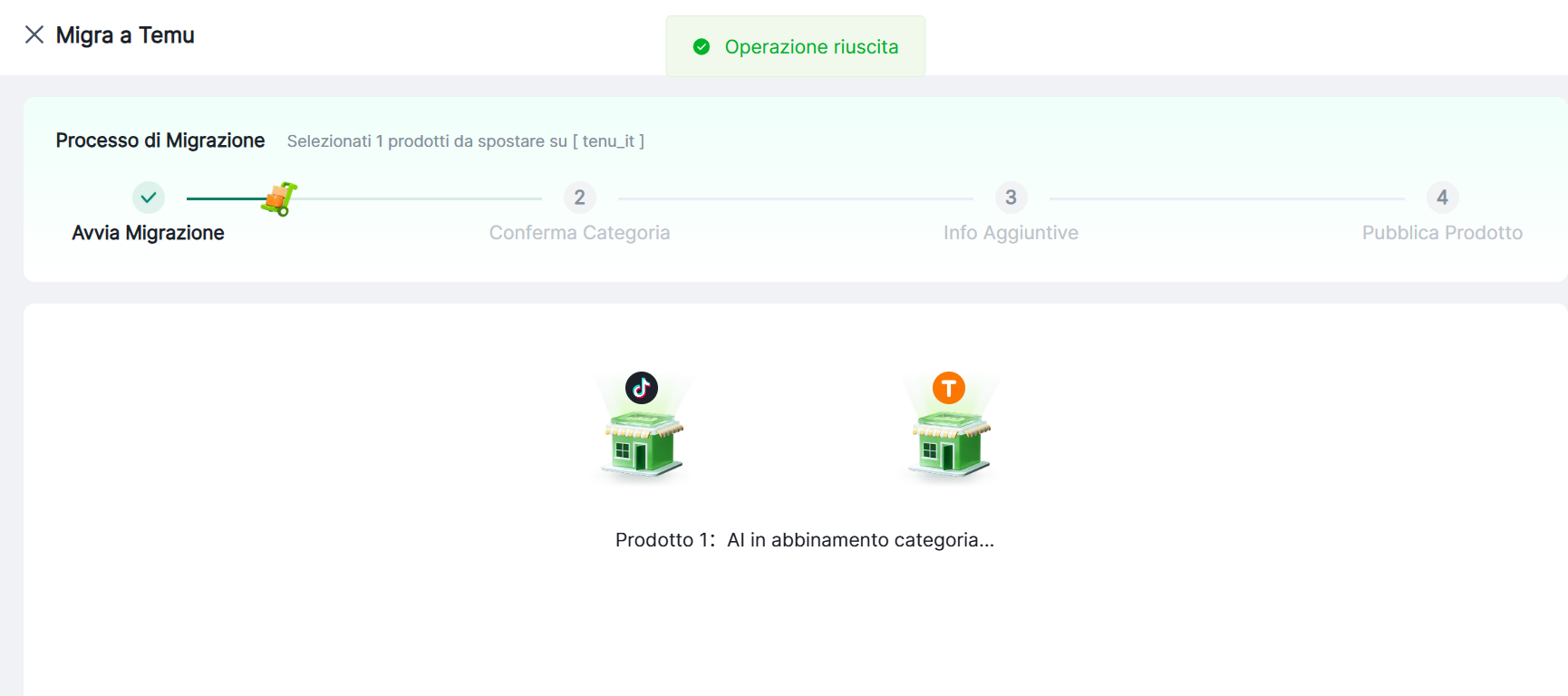Click the Prodotto 1 category matching status
Screen dimensions: 1568x696
805,540
